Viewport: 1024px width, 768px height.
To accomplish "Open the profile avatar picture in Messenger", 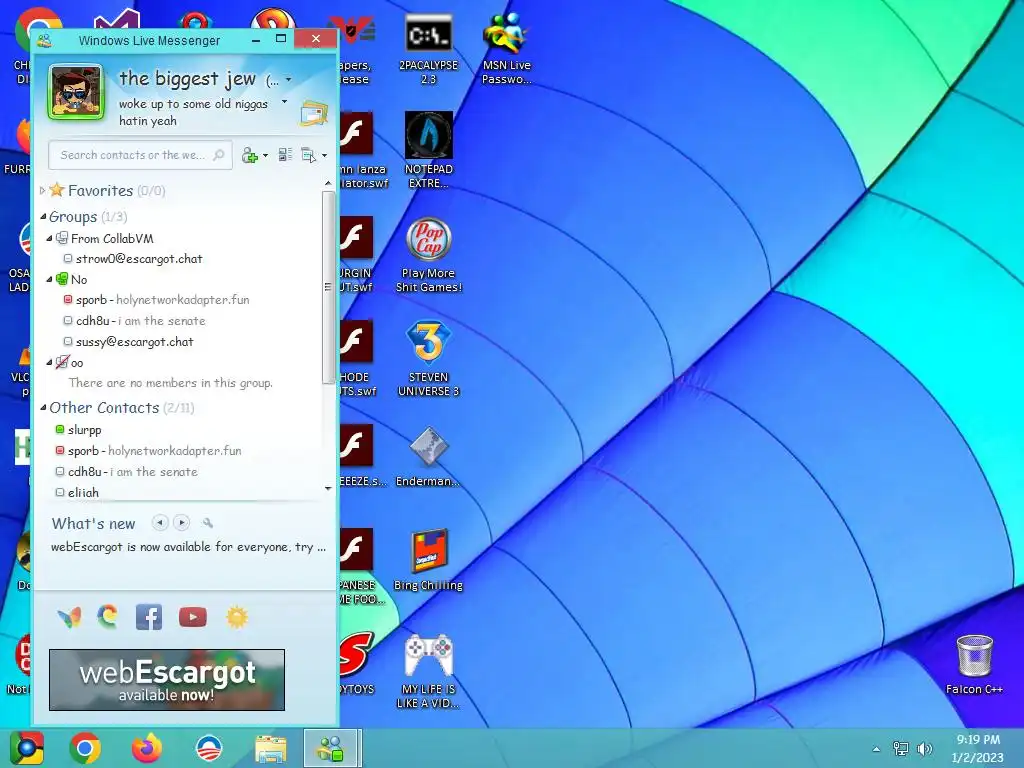I will (76, 92).
